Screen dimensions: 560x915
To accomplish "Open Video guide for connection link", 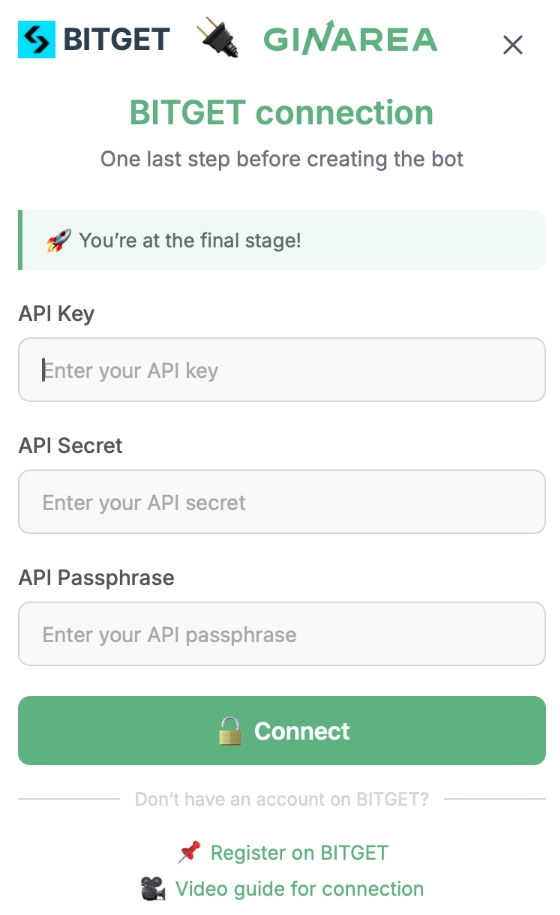I will click(x=300, y=889).
